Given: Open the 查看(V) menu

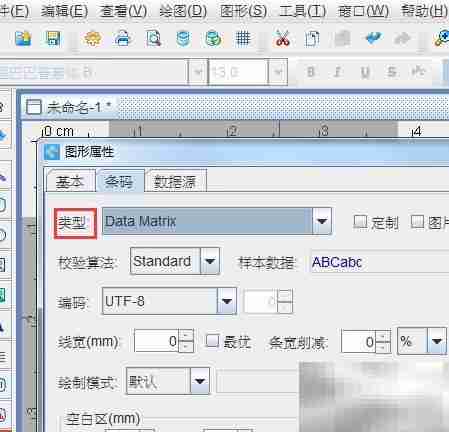Looking at the screenshot, I should pos(123,11).
